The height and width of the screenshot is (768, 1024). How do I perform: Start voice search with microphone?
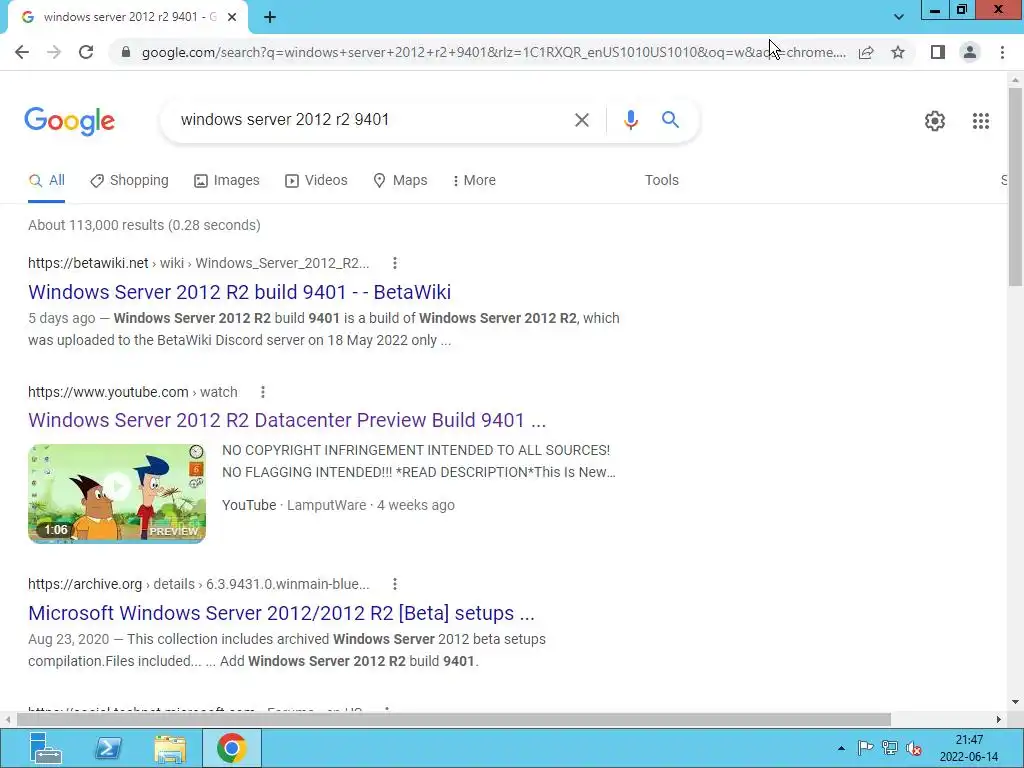click(630, 120)
